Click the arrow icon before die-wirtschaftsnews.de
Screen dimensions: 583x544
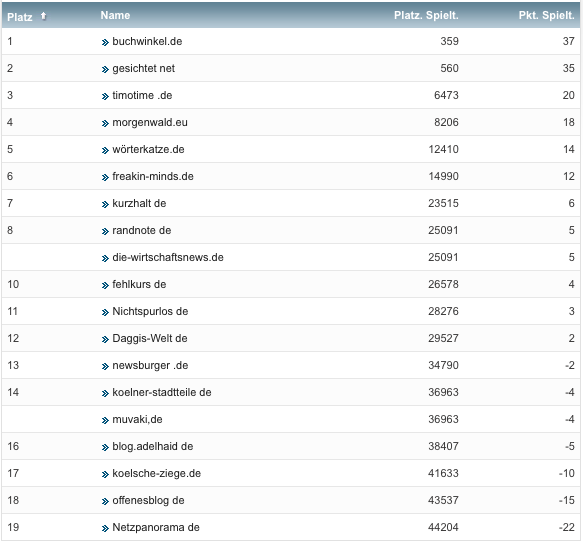point(105,258)
